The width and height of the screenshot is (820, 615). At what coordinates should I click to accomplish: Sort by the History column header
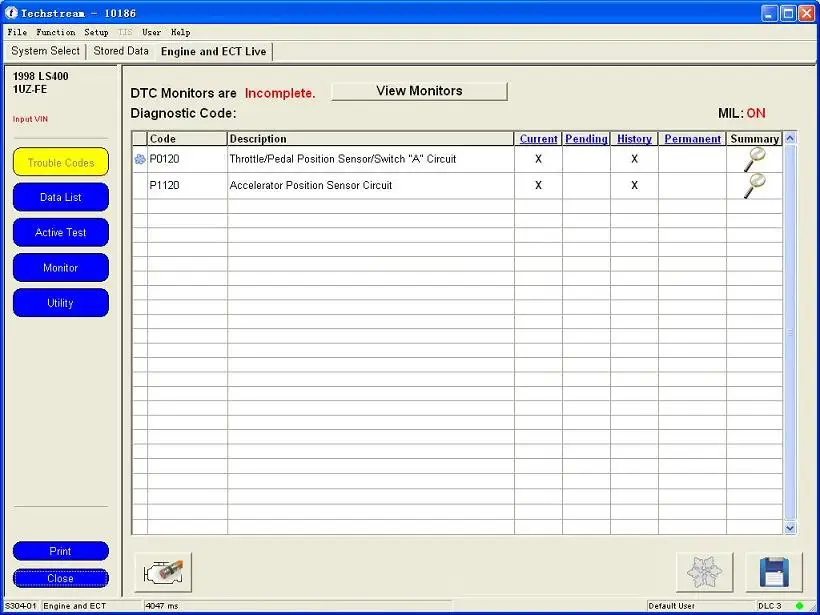tap(634, 139)
